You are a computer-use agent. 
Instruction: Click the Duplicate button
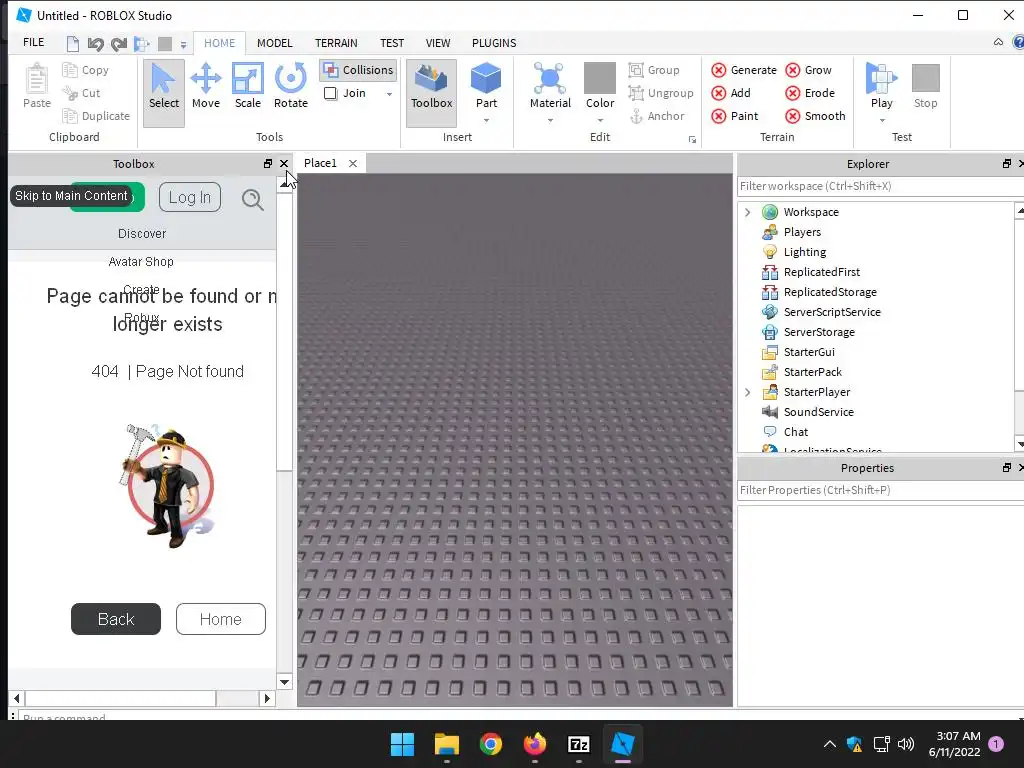(x=96, y=116)
